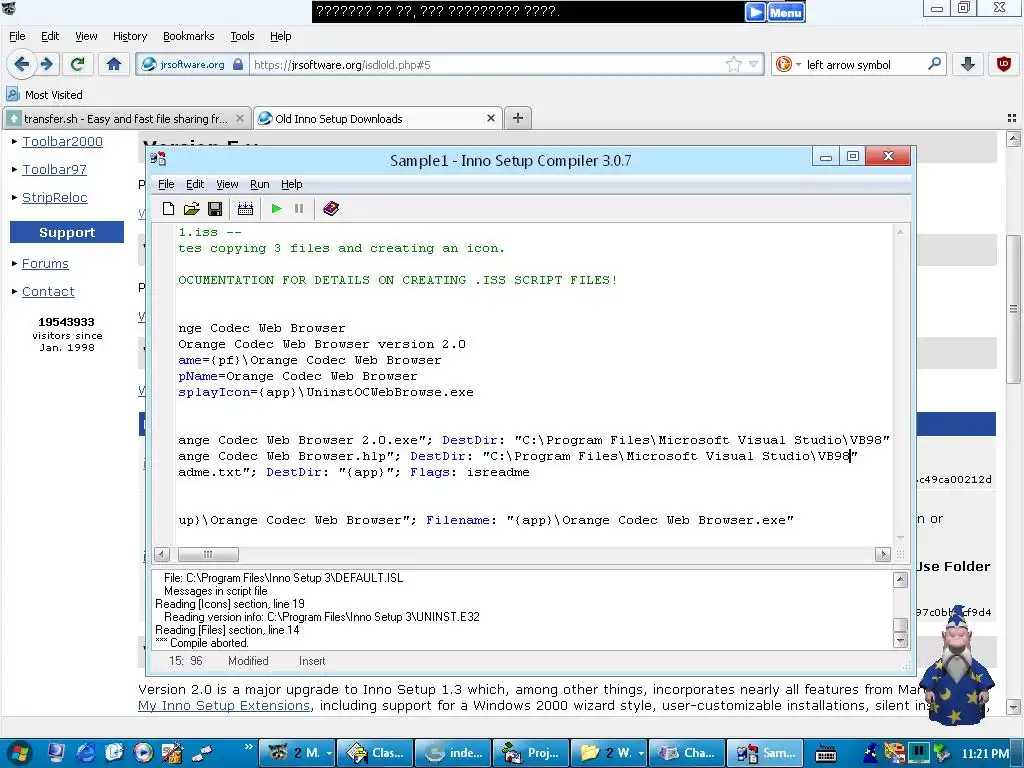Click the compiler output scroll up arrow
The width and height of the screenshot is (1024, 768).
900,580
